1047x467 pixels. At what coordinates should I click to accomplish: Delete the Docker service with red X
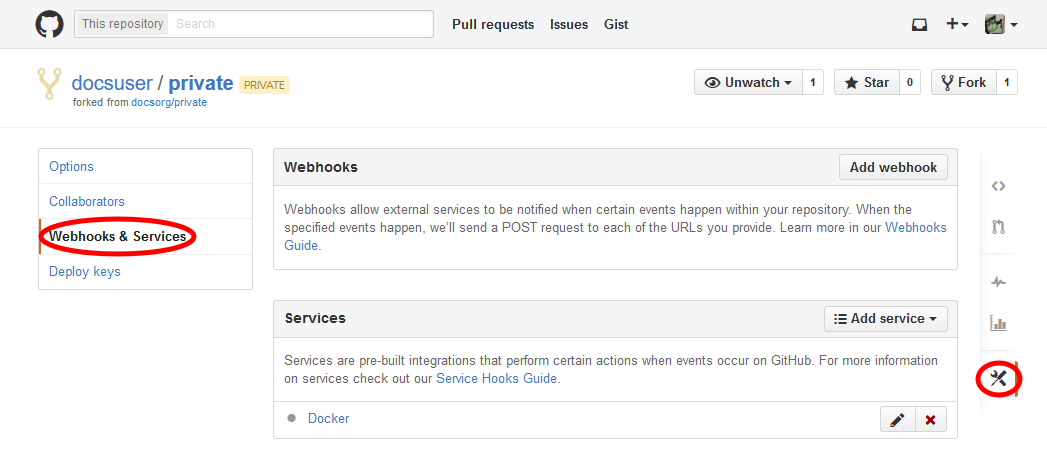pos(930,420)
